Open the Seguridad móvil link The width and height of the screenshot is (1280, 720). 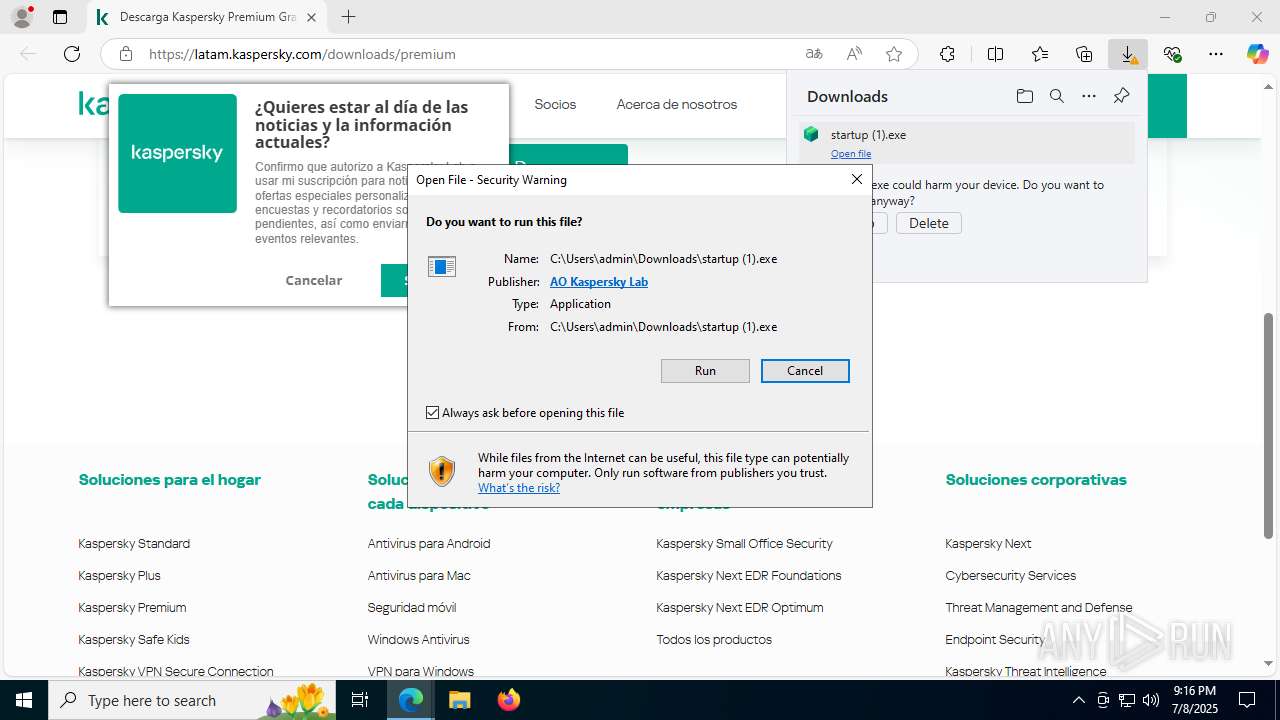pyautogui.click(x=412, y=607)
